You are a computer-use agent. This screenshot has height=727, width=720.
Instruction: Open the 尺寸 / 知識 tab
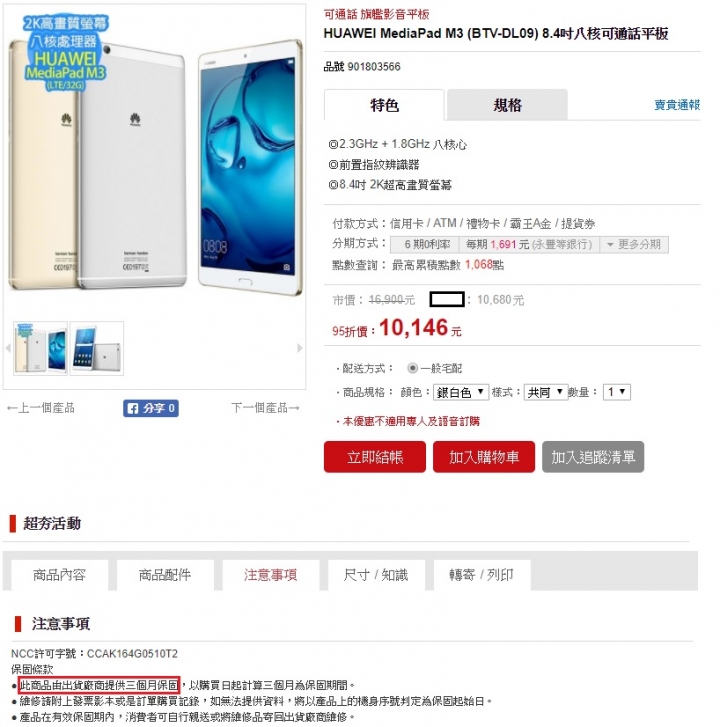(376, 575)
